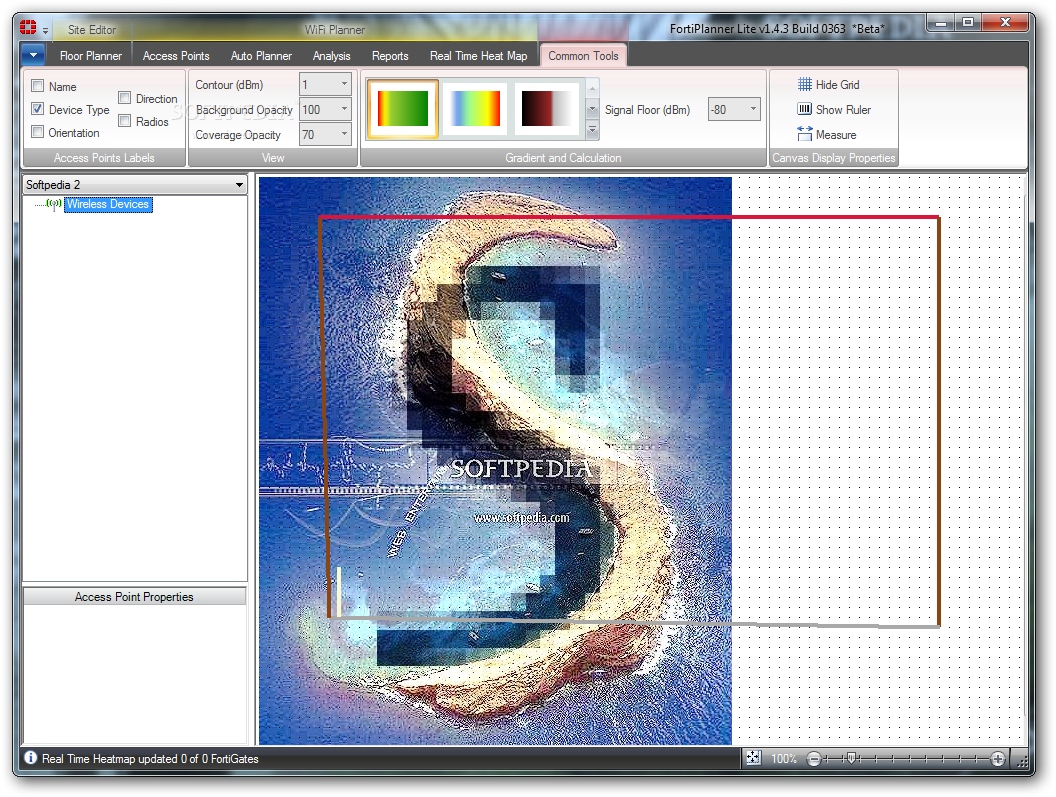Click the floor plan canvas image
Screen dimensions: 1056x797
coord(495,461)
